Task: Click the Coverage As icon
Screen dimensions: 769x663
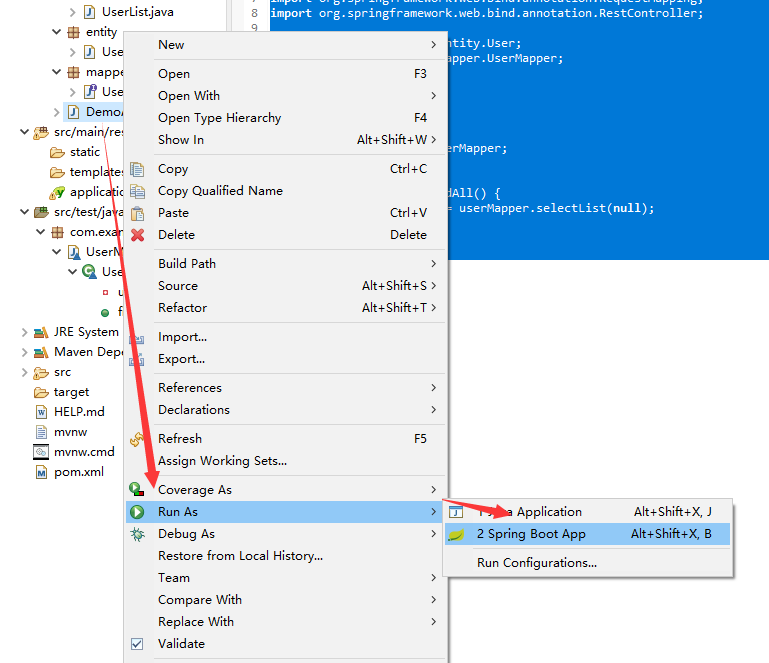Action: (137, 489)
